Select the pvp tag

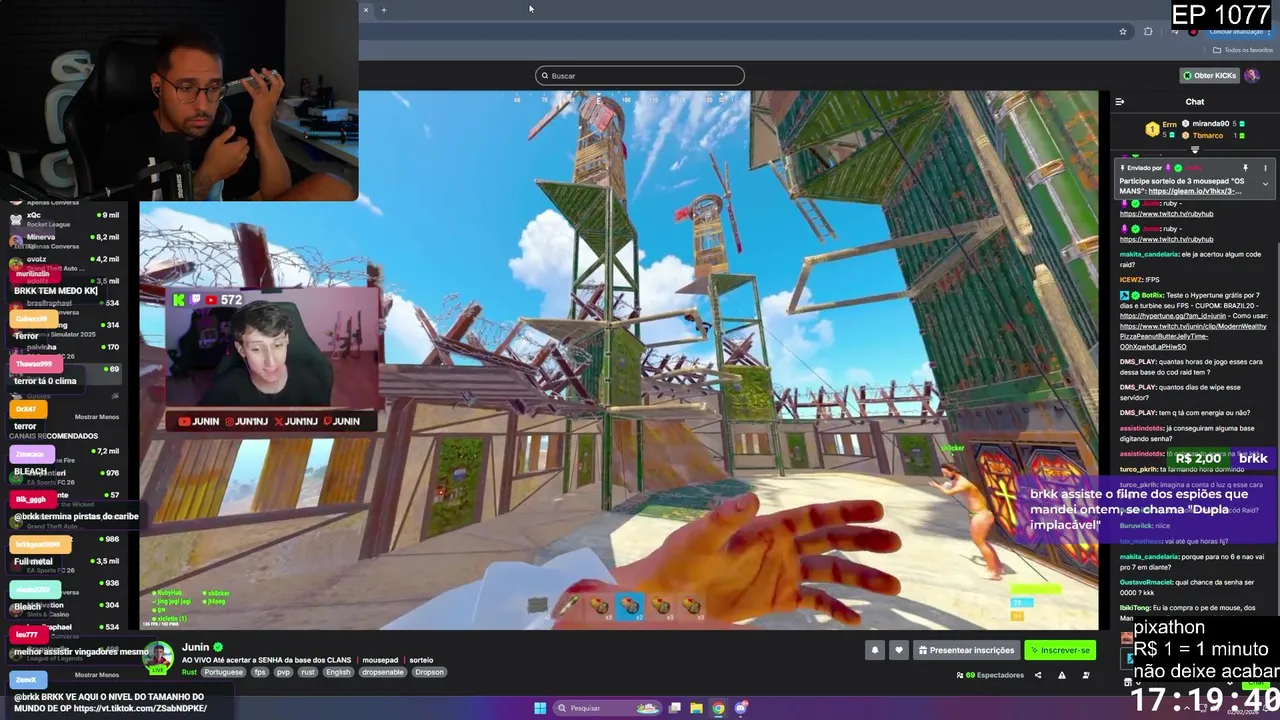[x=283, y=672]
